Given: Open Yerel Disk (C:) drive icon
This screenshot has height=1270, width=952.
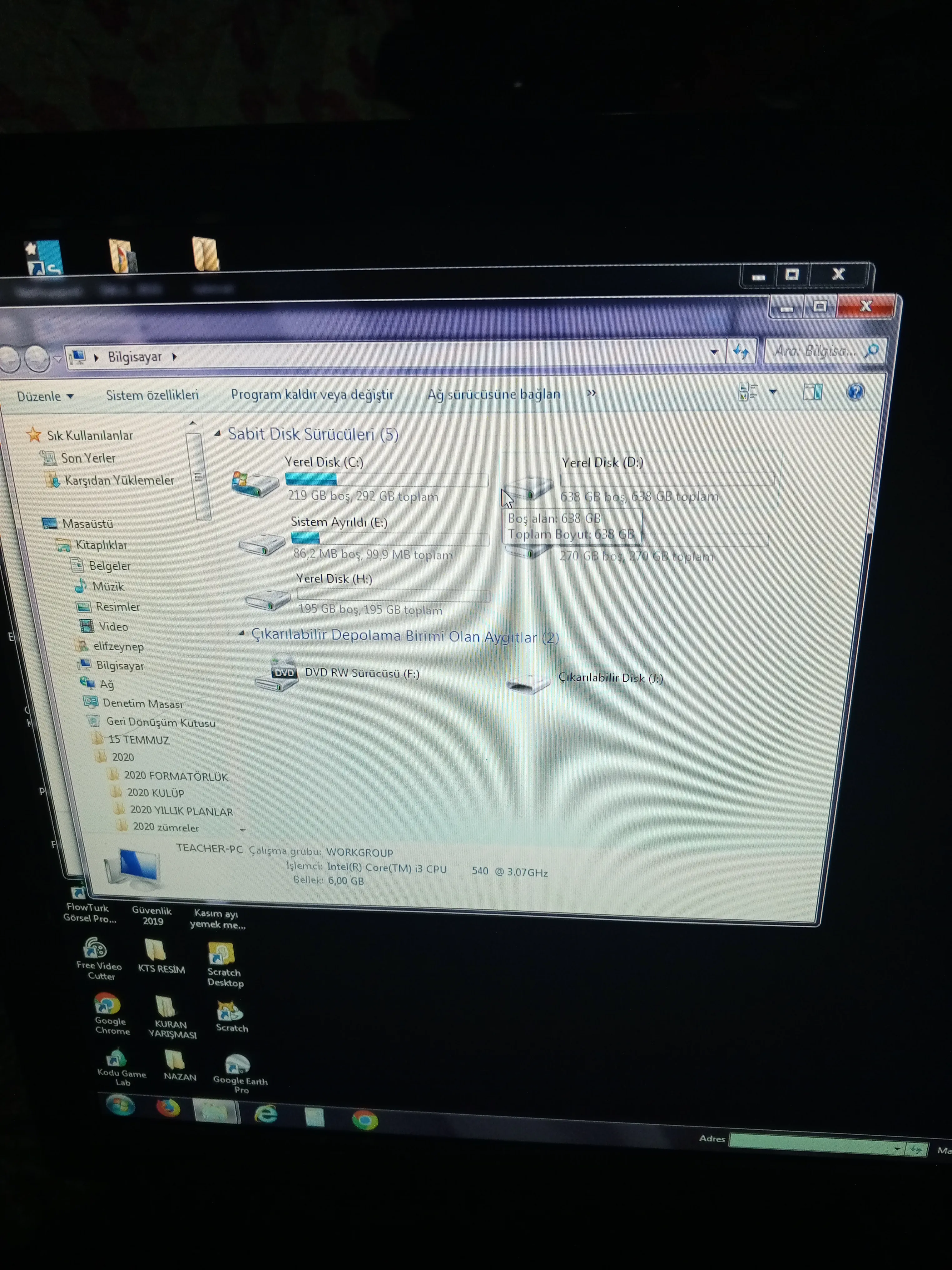Looking at the screenshot, I should [x=255, y=484].
